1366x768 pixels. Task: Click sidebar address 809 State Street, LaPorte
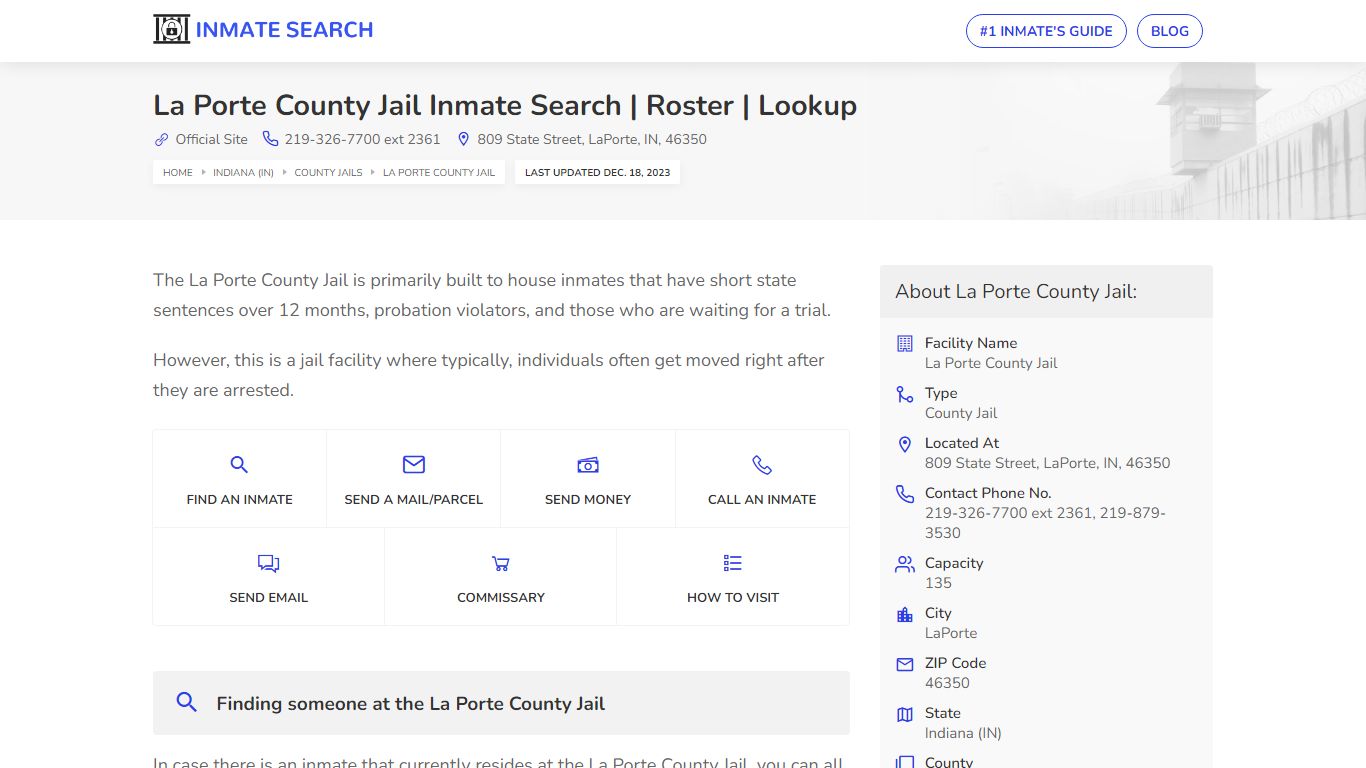pos(1047,463)
